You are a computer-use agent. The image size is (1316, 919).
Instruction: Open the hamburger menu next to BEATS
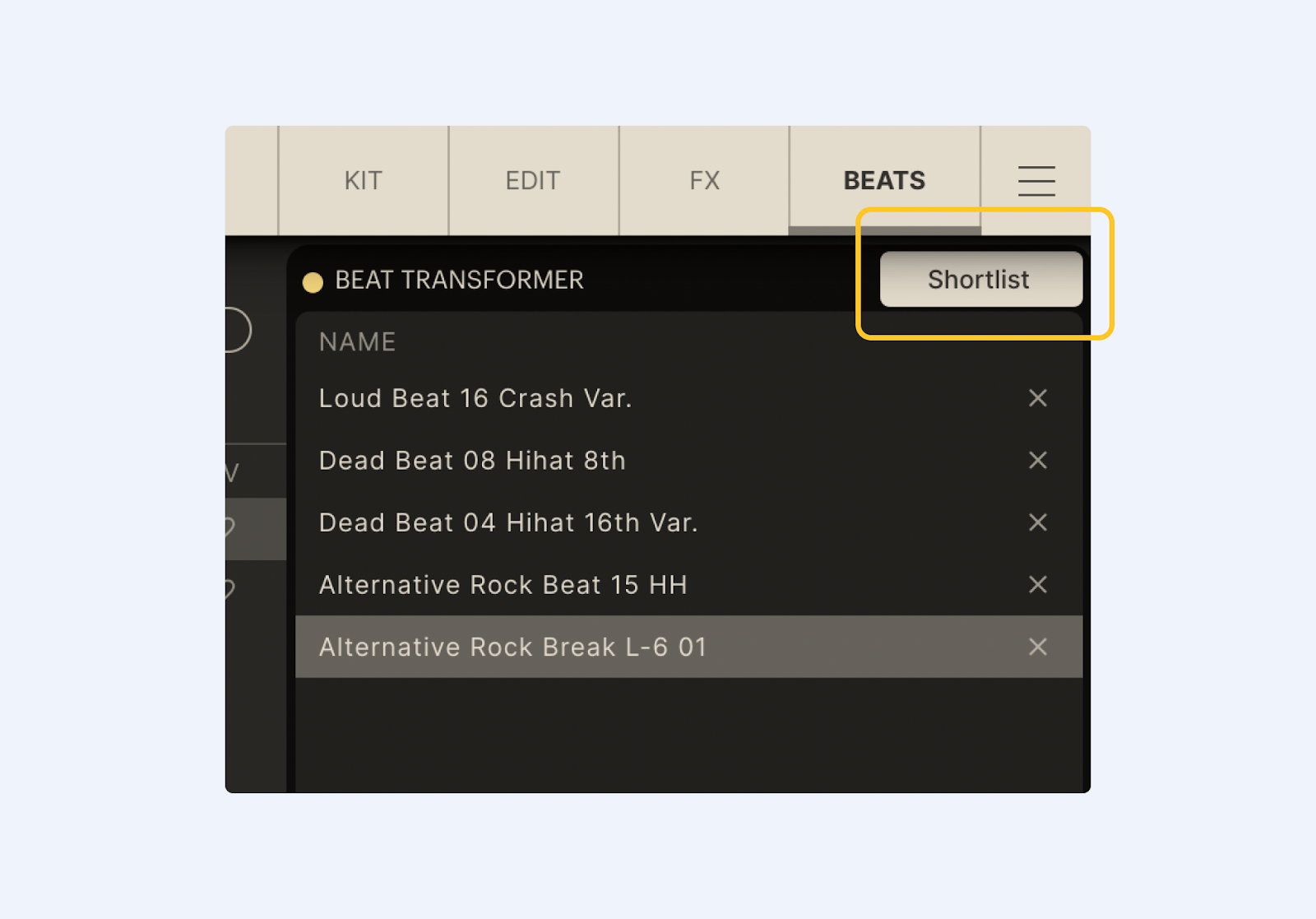[1036, 181]
